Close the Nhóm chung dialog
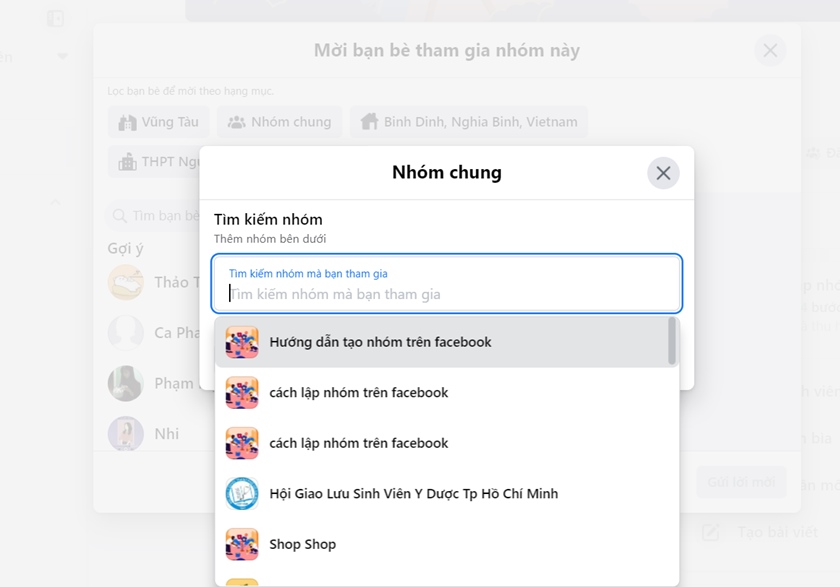Image resolution: width=840 pixels, height=587 pixels. tap(663, 173)
